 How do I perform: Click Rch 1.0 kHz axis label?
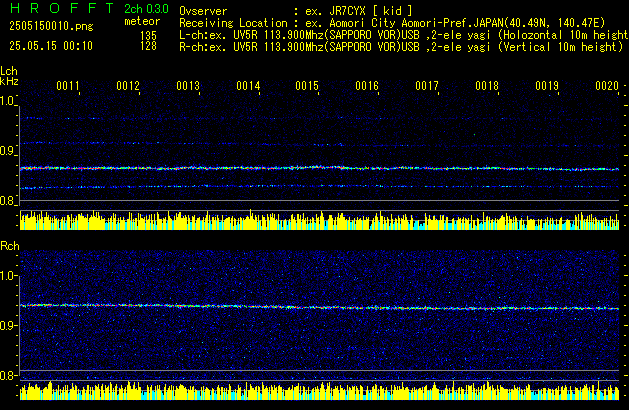click(x=7, y=276)
